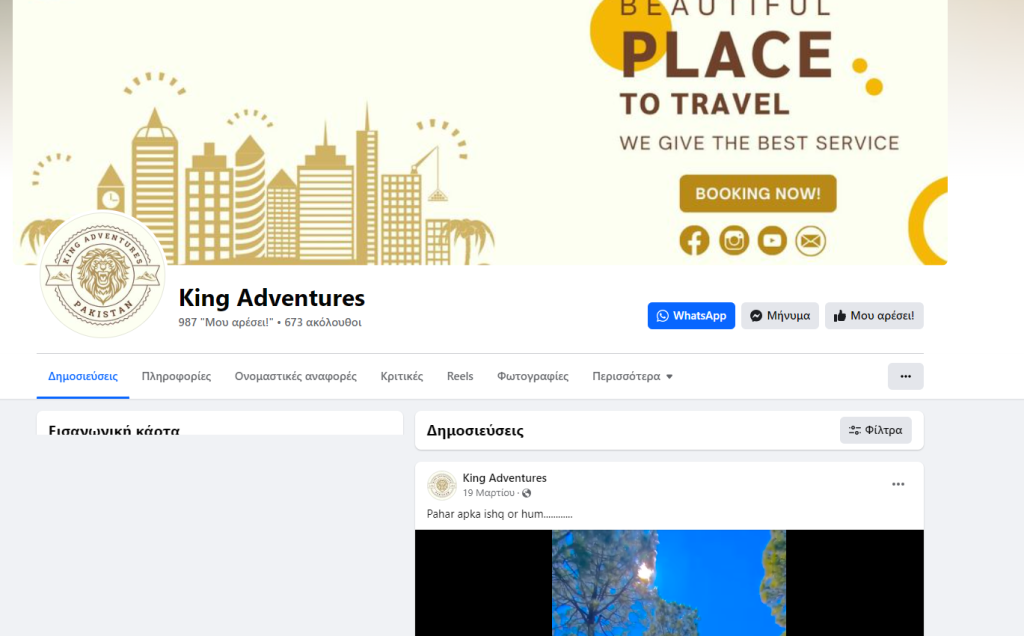Screen dimensions: 1024x636
Task: Contact the page via the WhatsApp button
Action: [x=691, y=315]
